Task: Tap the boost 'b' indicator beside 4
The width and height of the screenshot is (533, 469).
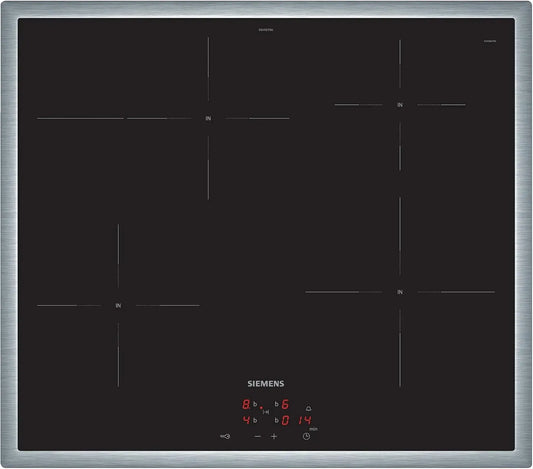Action: coord(255,420)
